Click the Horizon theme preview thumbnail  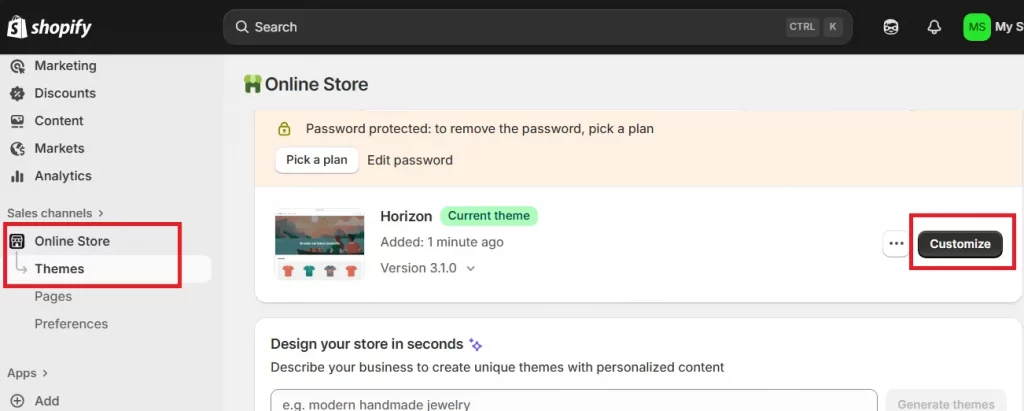(x=319, y=243)
